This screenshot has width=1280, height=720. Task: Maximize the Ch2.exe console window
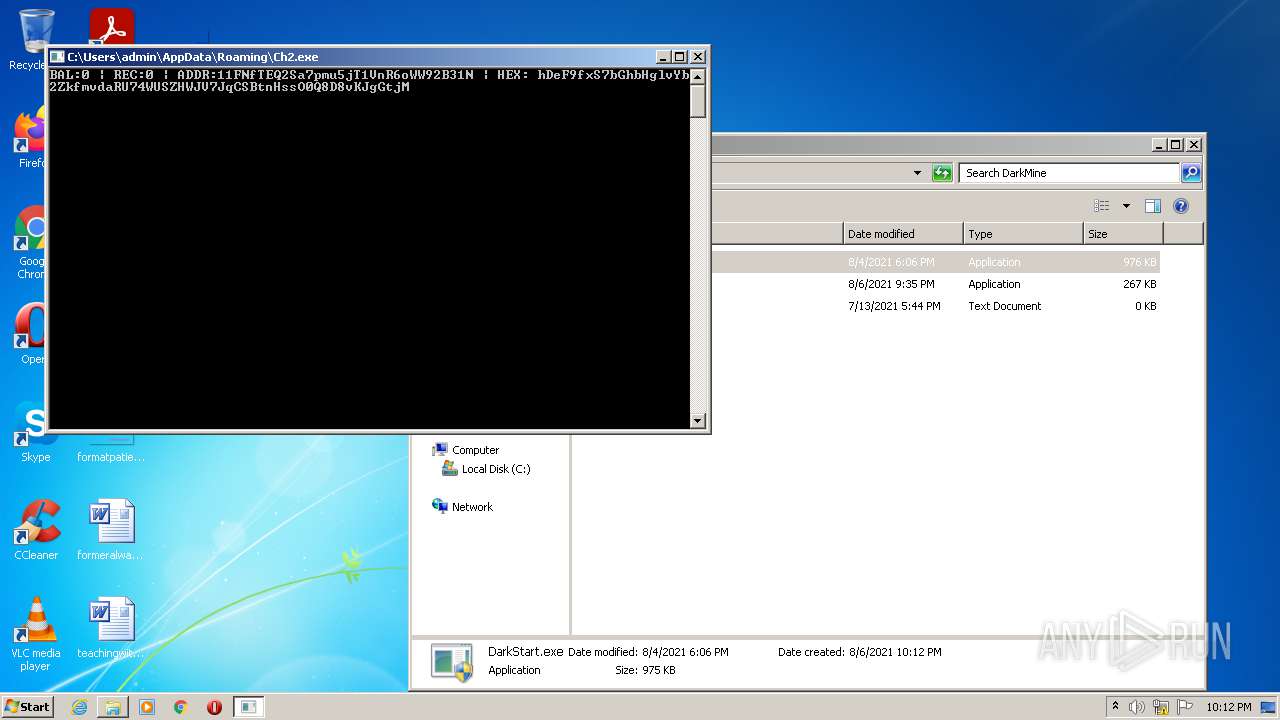click(x=680, y=57)
